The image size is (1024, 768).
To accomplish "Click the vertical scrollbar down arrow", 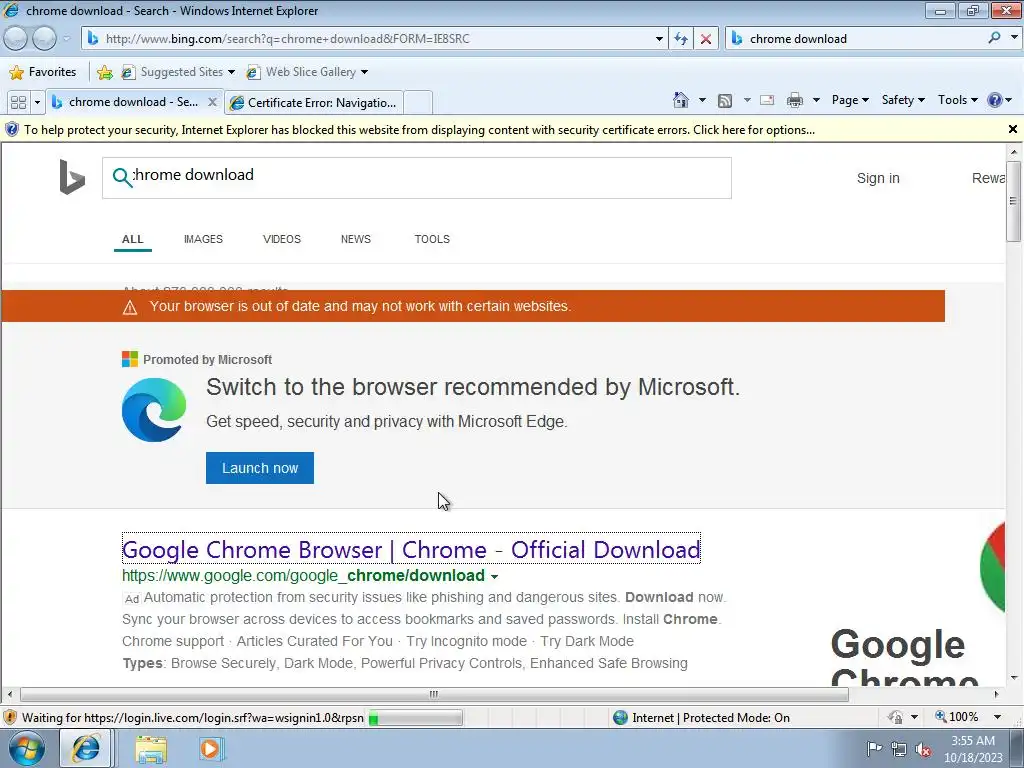I will (1013, 678).
